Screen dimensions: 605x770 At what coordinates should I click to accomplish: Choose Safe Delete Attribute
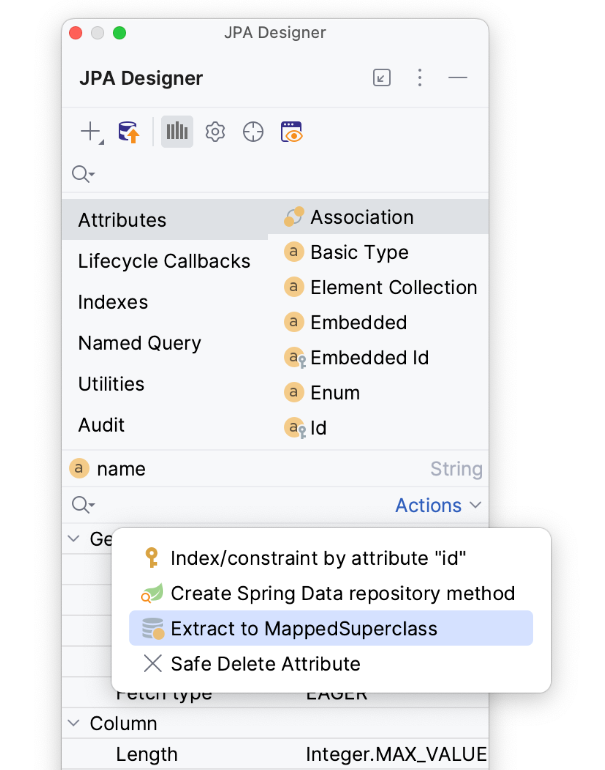pyautogui.click(x=265, y=664)
